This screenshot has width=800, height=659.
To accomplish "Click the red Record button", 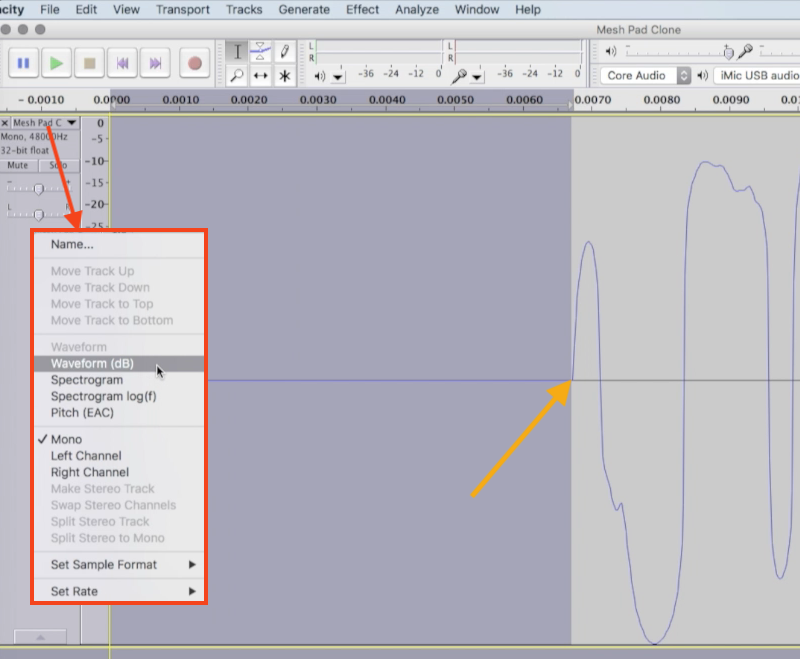I will 195,63.
